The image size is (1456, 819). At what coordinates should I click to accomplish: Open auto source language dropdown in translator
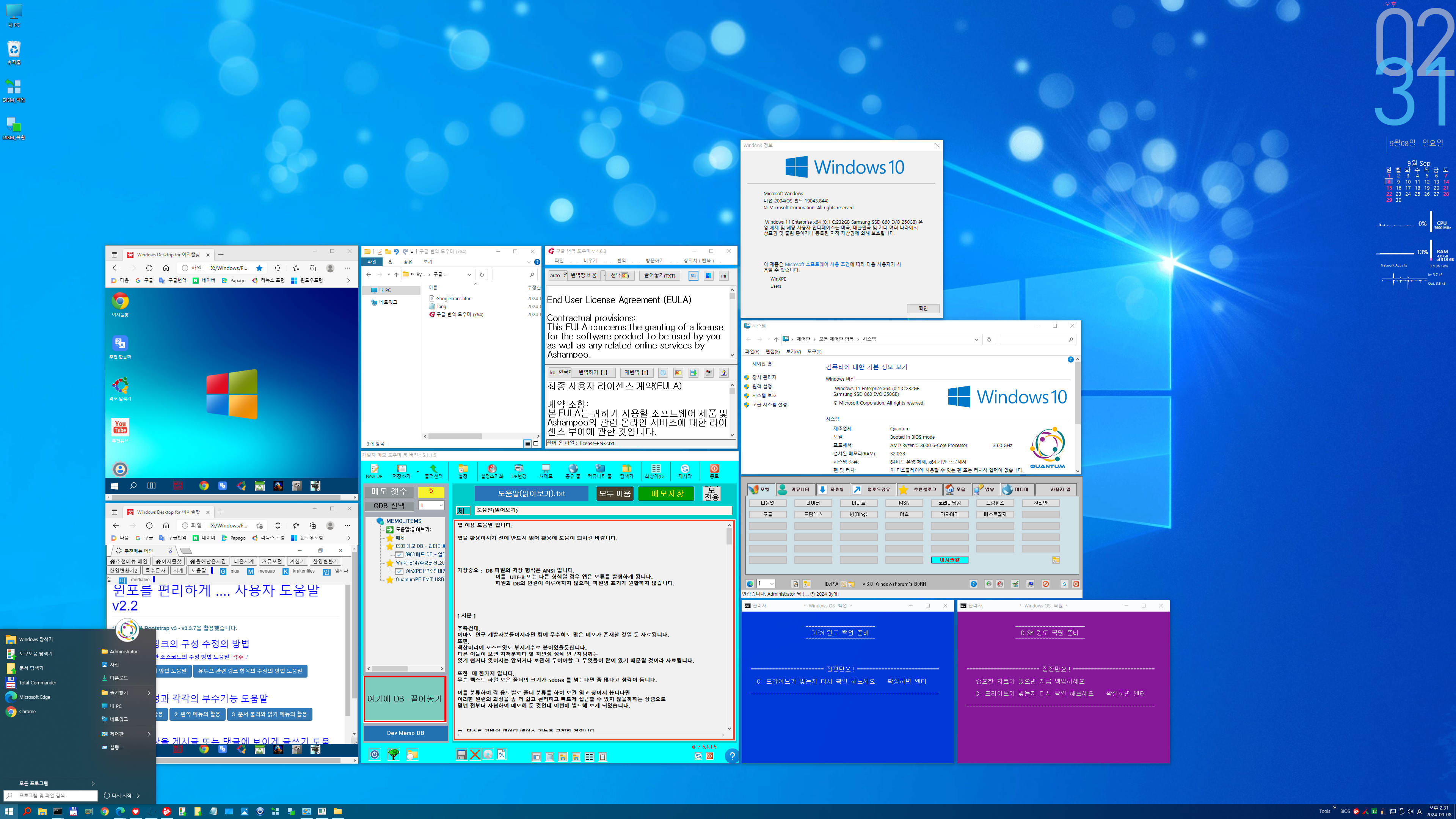coord(557,276)
